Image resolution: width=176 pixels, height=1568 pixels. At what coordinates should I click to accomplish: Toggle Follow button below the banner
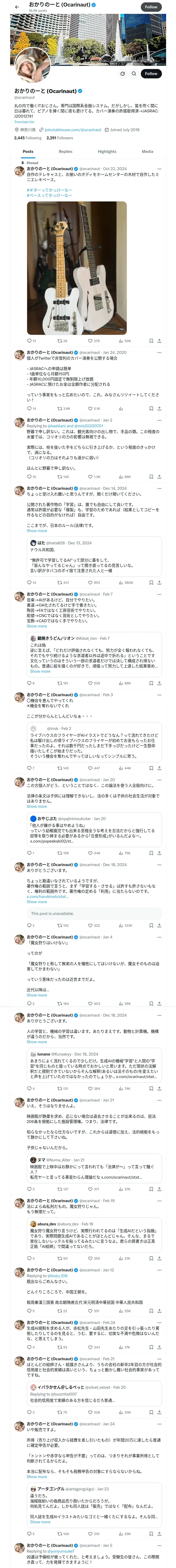click(150, 74)
